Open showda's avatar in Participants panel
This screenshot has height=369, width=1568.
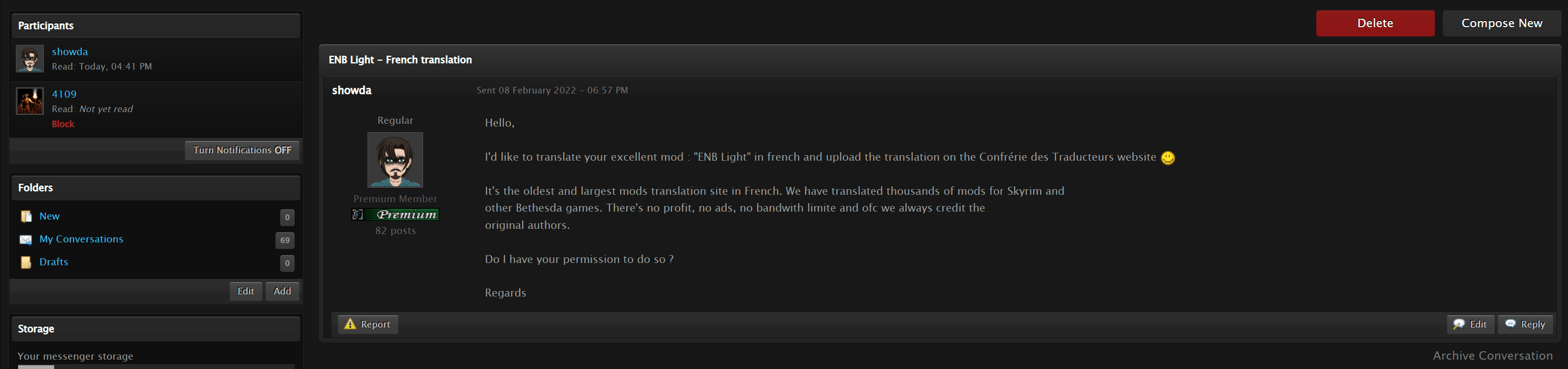[x=30, y=59]
